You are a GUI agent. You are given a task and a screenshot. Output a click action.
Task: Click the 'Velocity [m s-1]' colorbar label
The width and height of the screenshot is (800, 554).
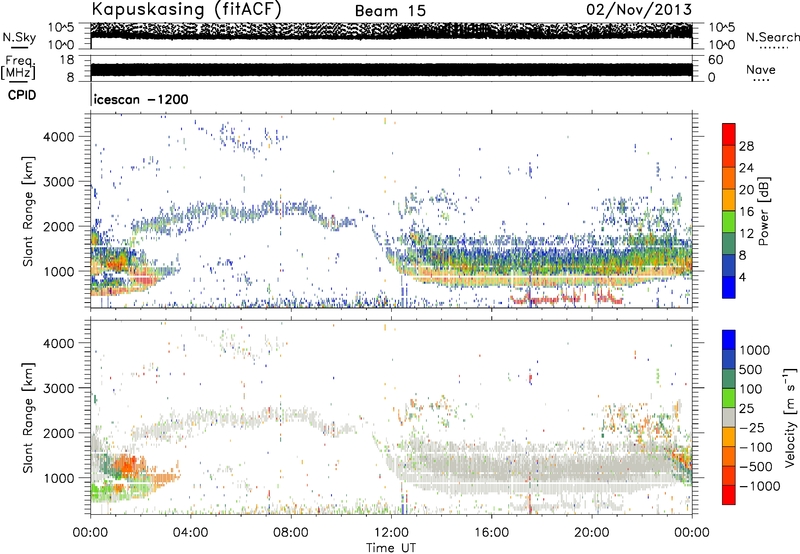coord(790,417)
